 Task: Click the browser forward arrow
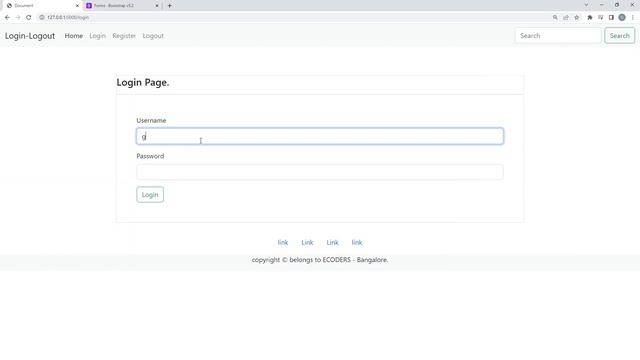18,18
